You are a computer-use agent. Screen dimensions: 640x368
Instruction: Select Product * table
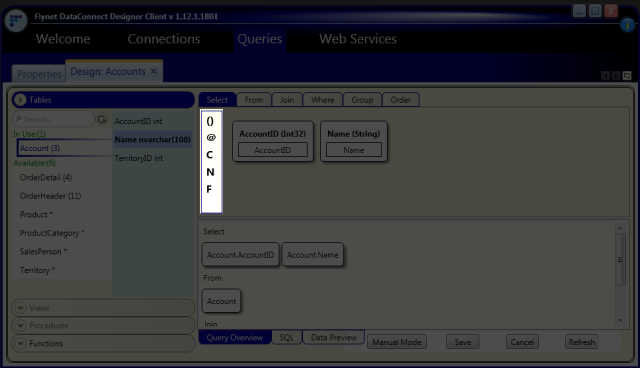point(36,215)
